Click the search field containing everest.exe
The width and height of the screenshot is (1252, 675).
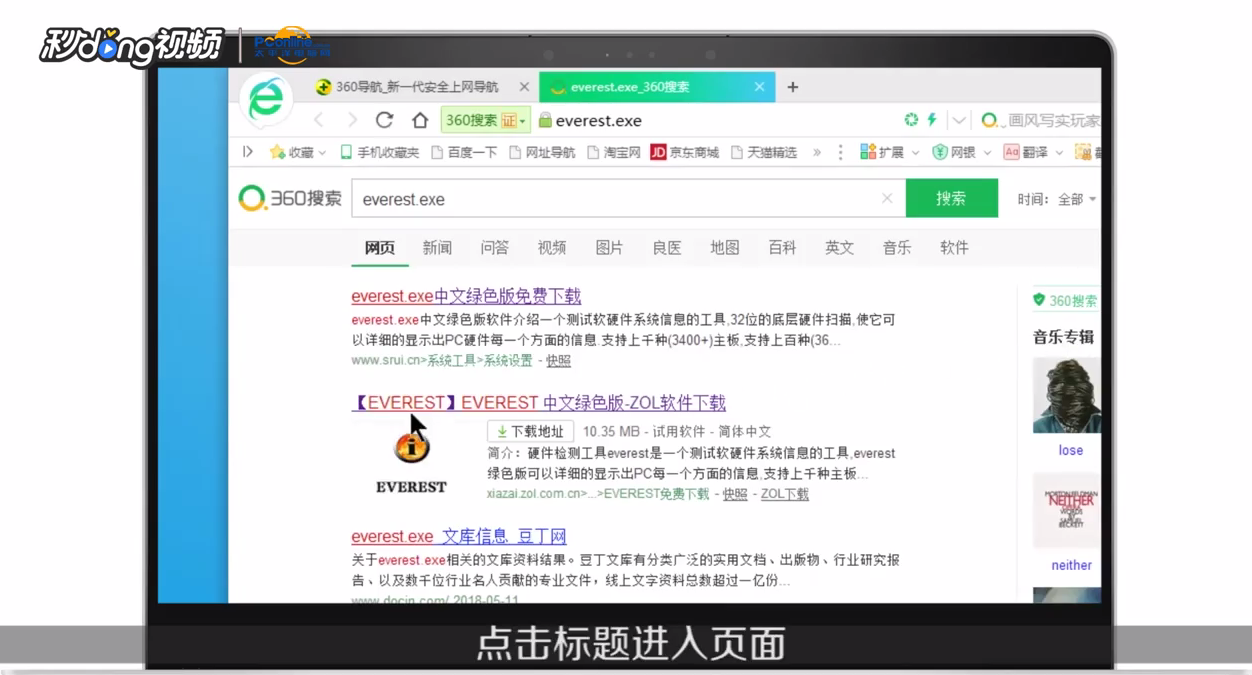[x=628, y=199]
